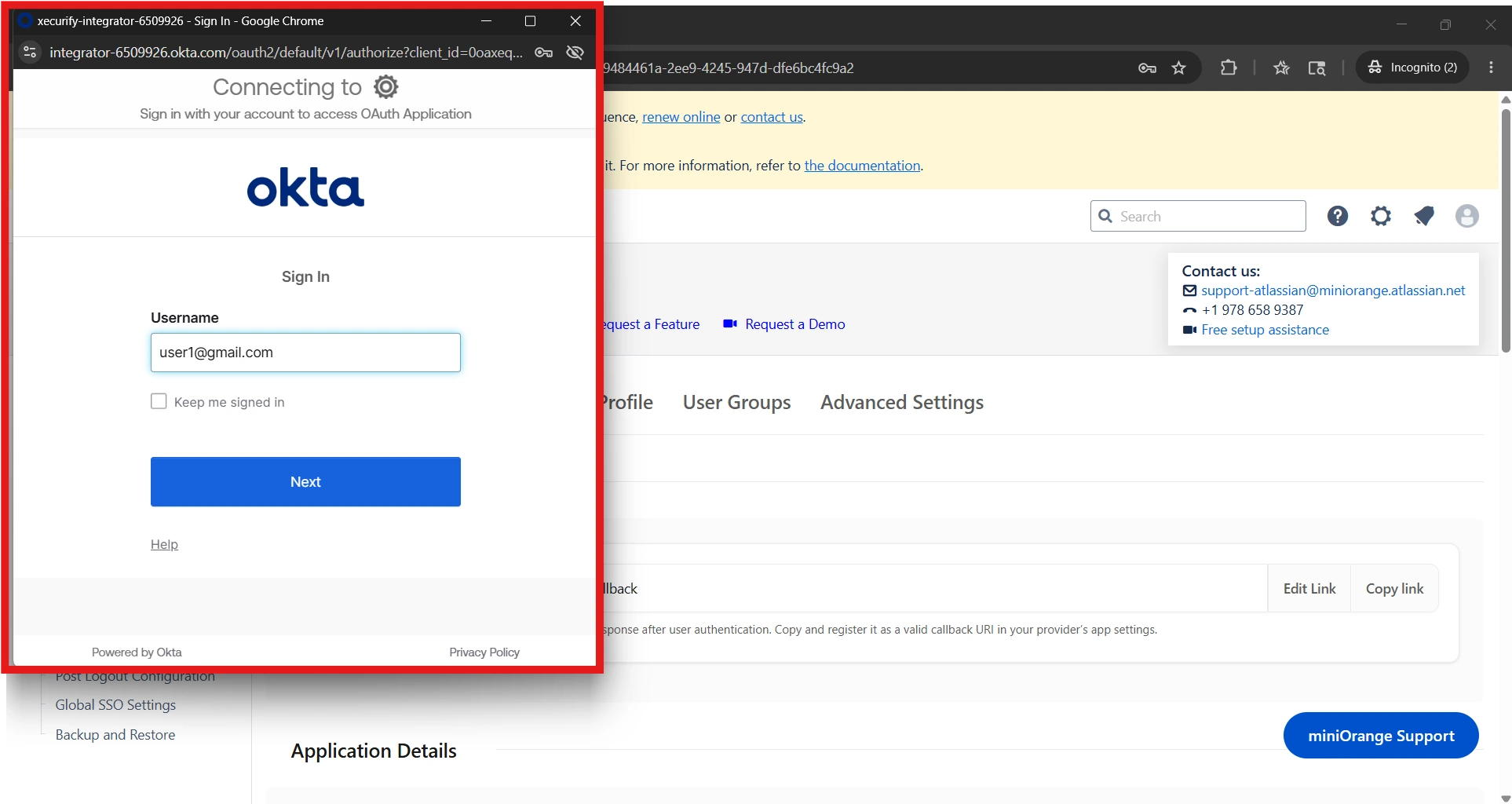Click the Okta logo

click(x=305, y=188)
